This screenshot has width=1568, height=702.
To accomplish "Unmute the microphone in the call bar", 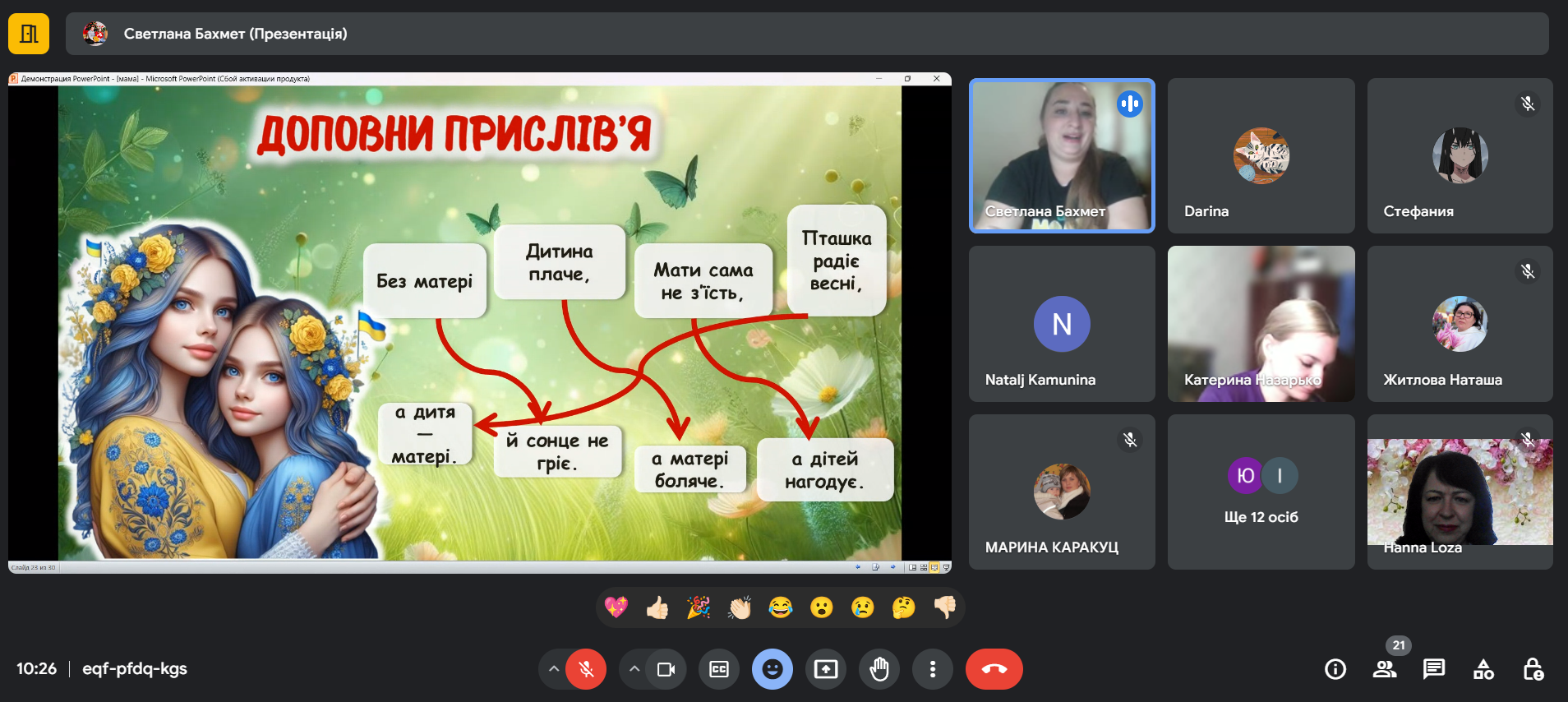I will (586, 669).
